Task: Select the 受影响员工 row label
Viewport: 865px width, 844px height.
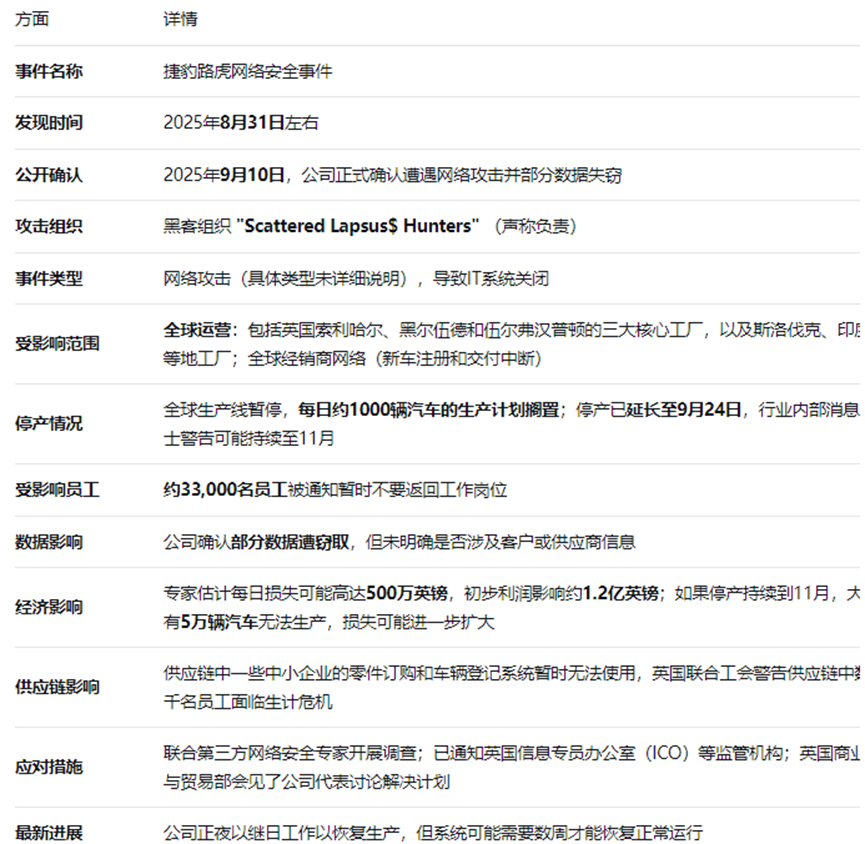Action: pos(57,490)
